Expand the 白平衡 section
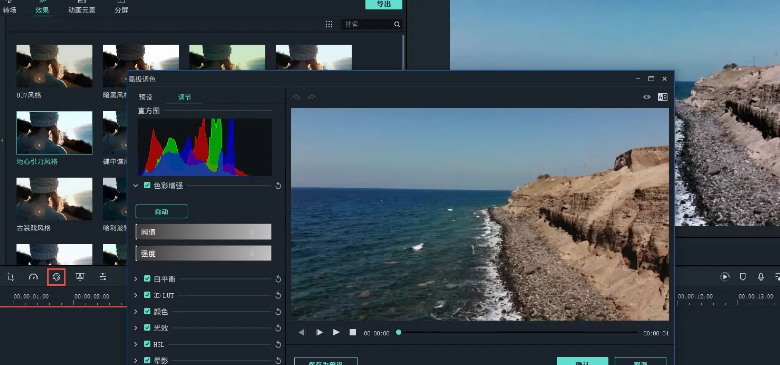Screen dimensions: 780x365 136,279
